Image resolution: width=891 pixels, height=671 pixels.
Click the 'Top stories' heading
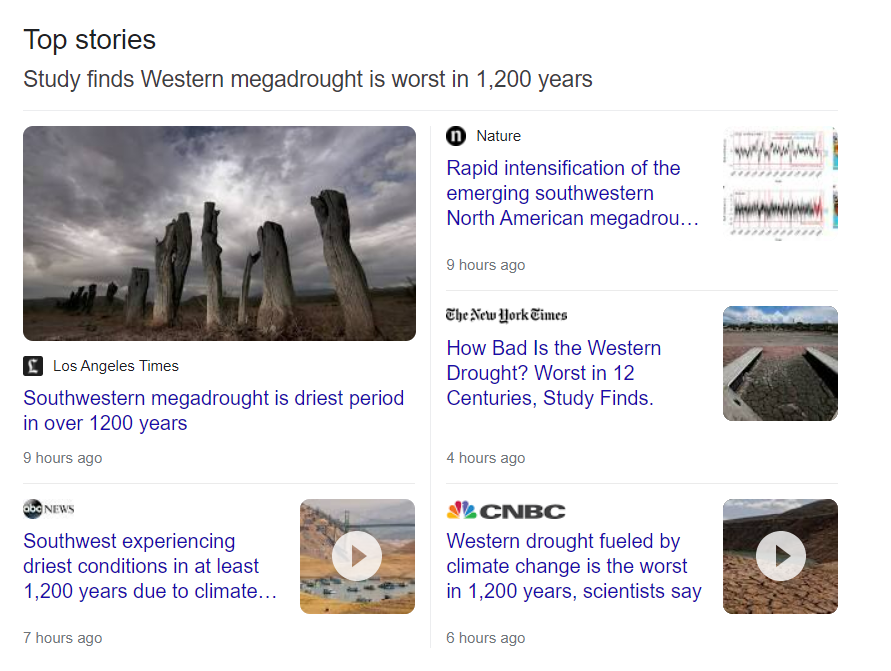(x=90, y=40)
